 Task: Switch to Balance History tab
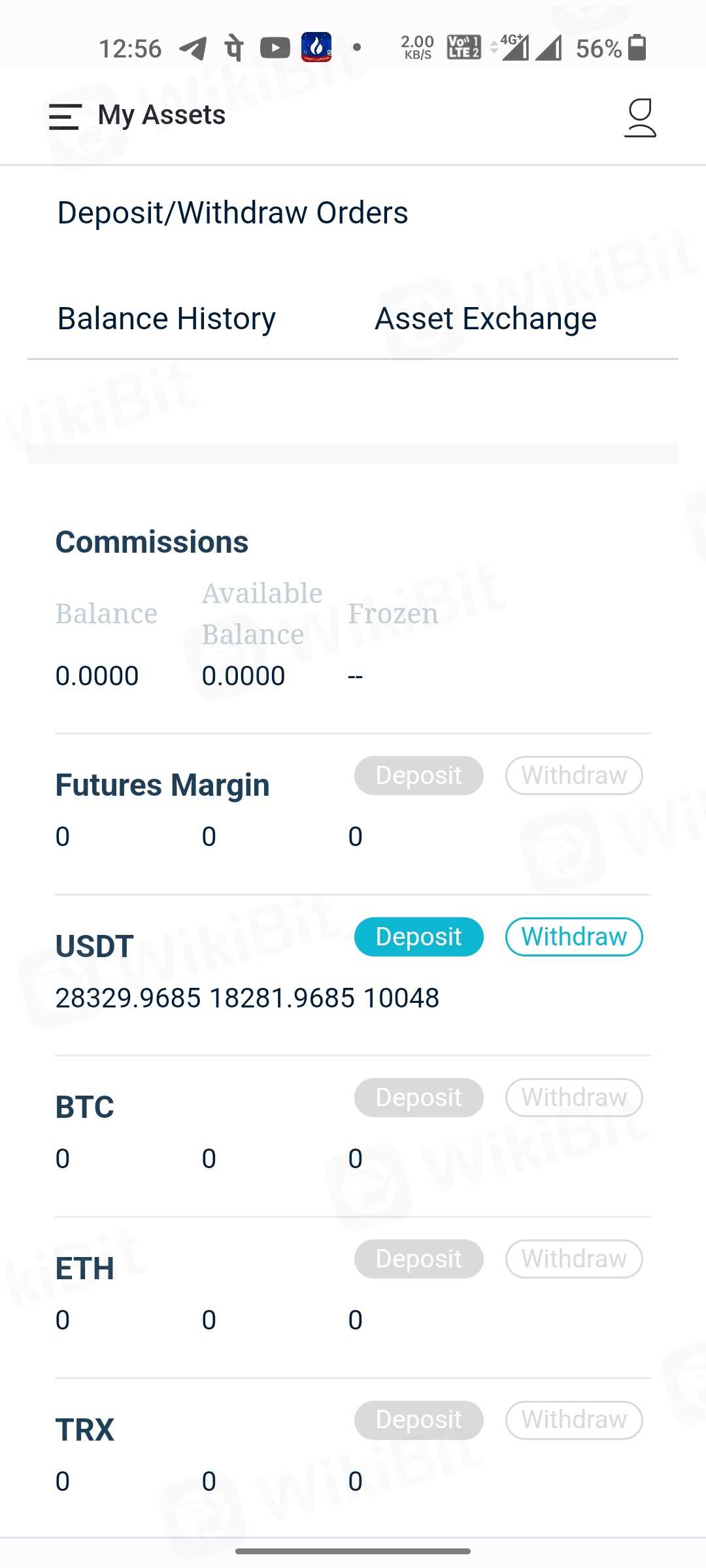click(x=167, y=319)
